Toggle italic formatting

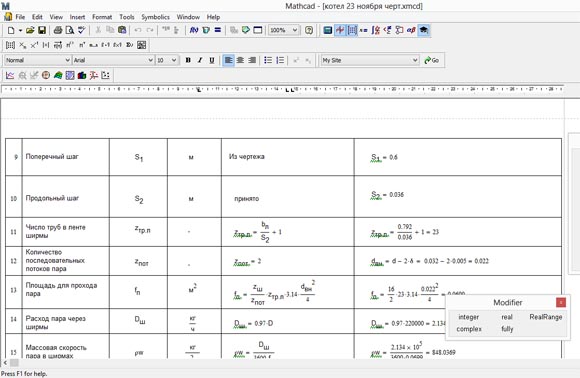coord(200,60)
